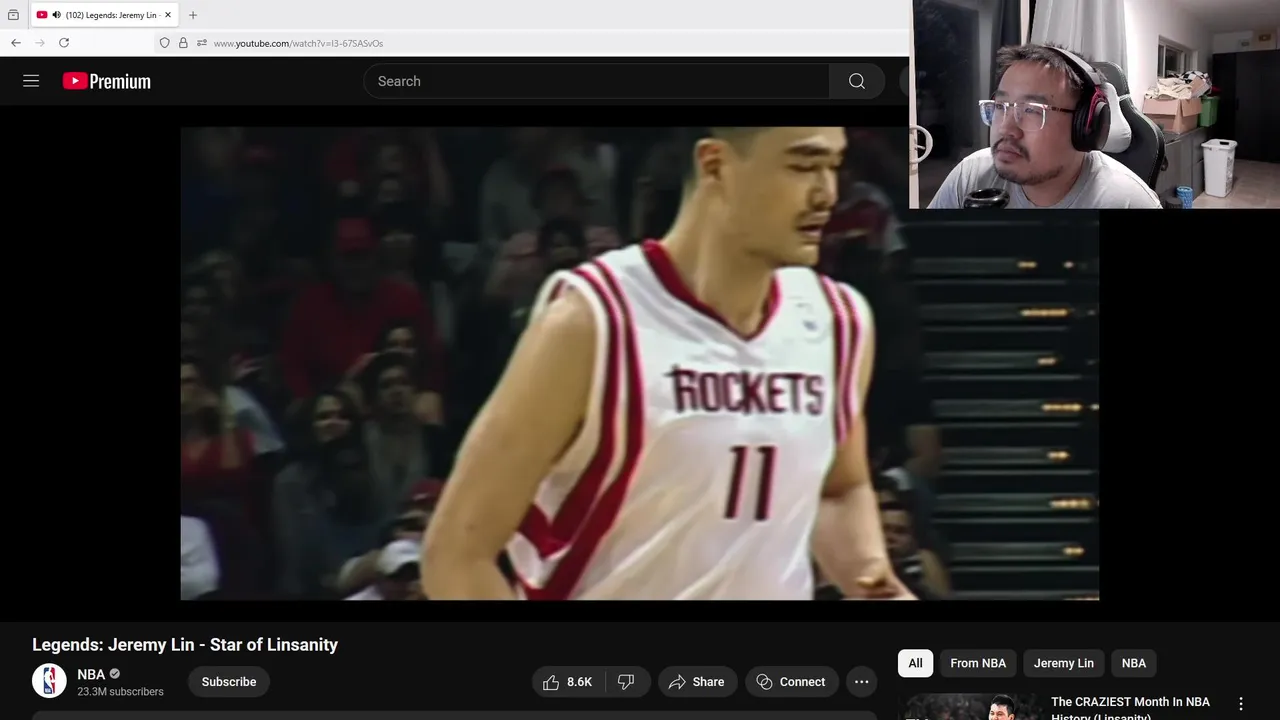Click the 23.3M subscribers text
The height and width of the screenshot is (720, 1280).
click(x=120, y=692)
